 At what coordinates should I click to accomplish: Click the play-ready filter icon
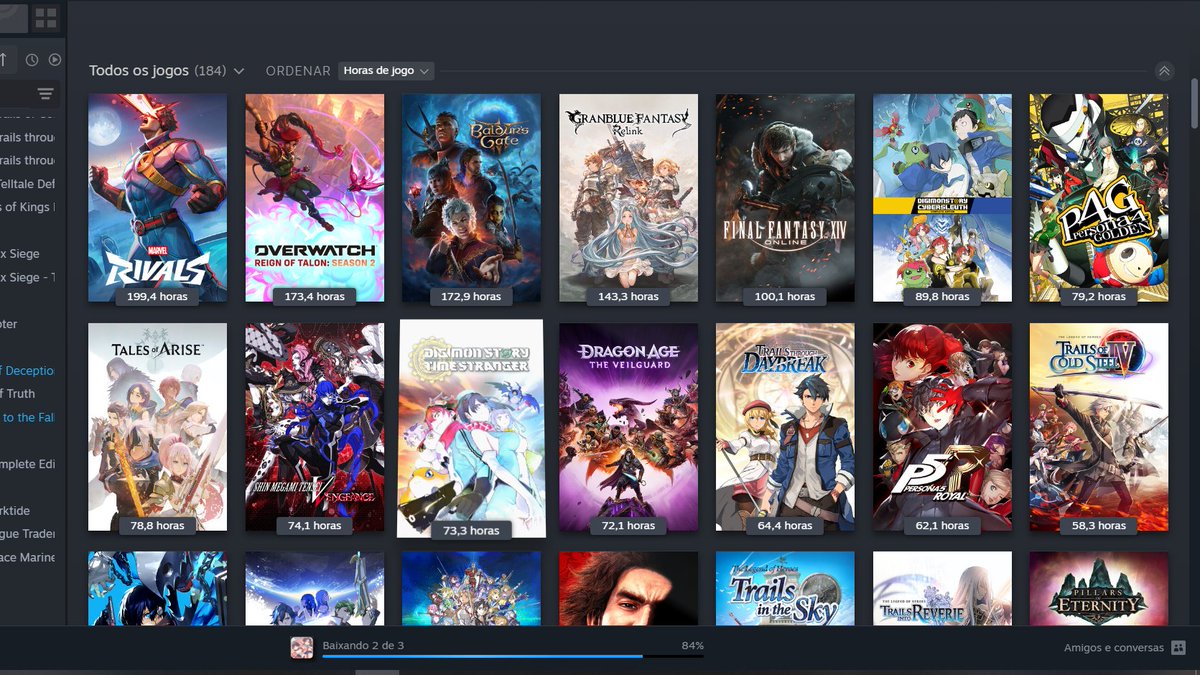55,60
